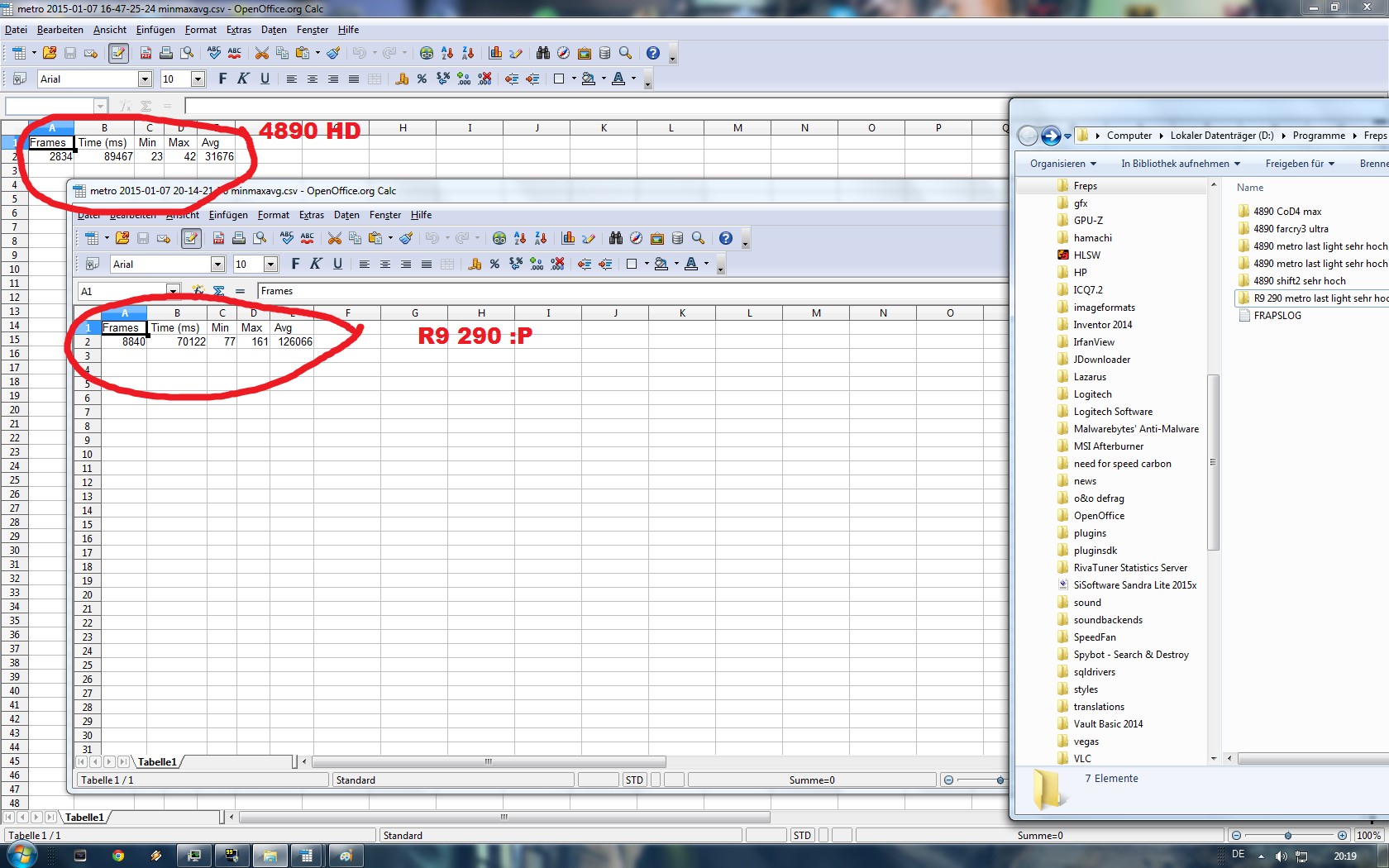
Task: Print the front Calc window spreadsheet
Action: 239,238
